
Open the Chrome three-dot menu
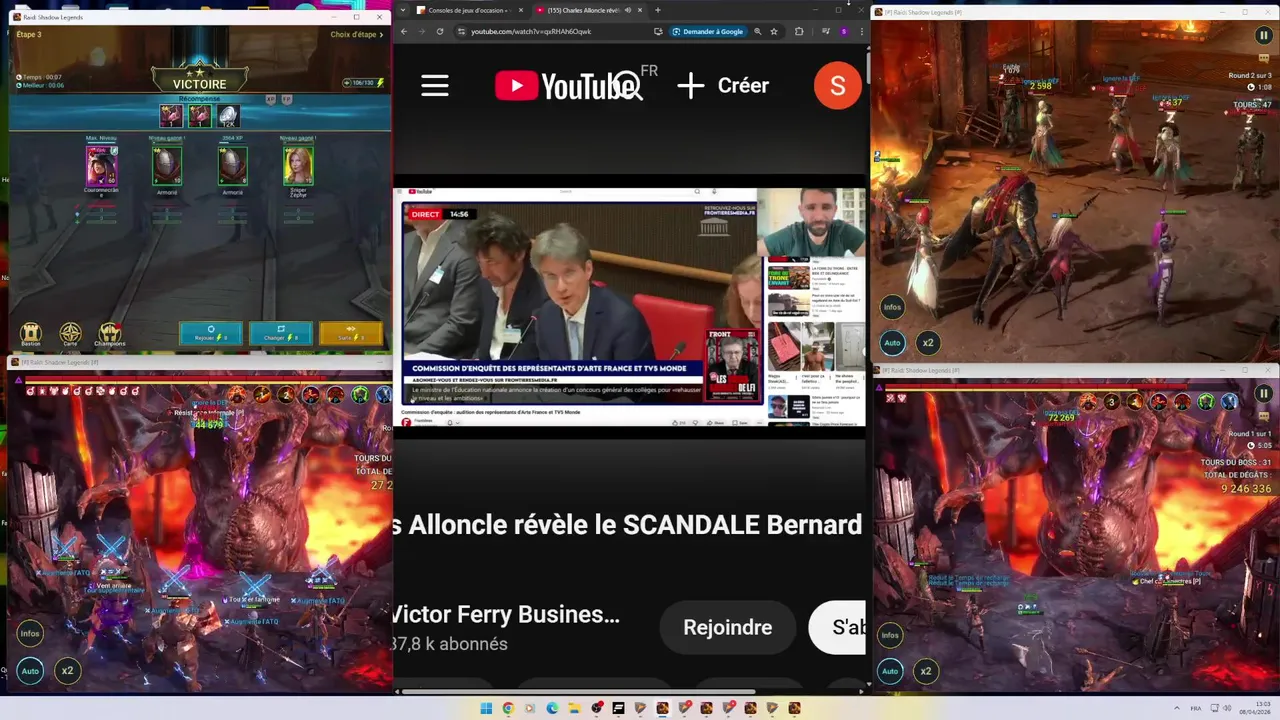click(x=861, y=31)
